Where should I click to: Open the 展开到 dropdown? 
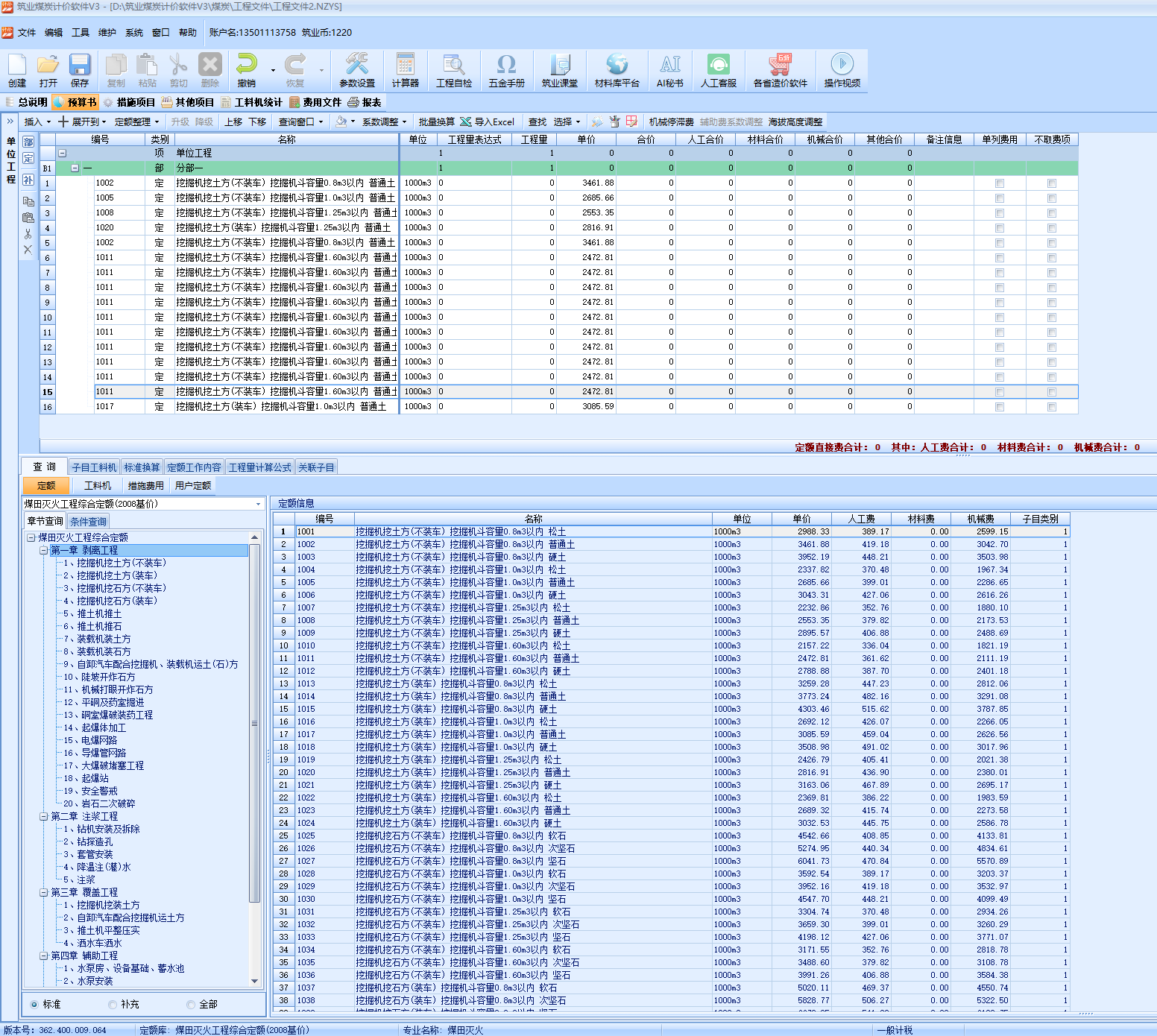(x=82, y=121)
